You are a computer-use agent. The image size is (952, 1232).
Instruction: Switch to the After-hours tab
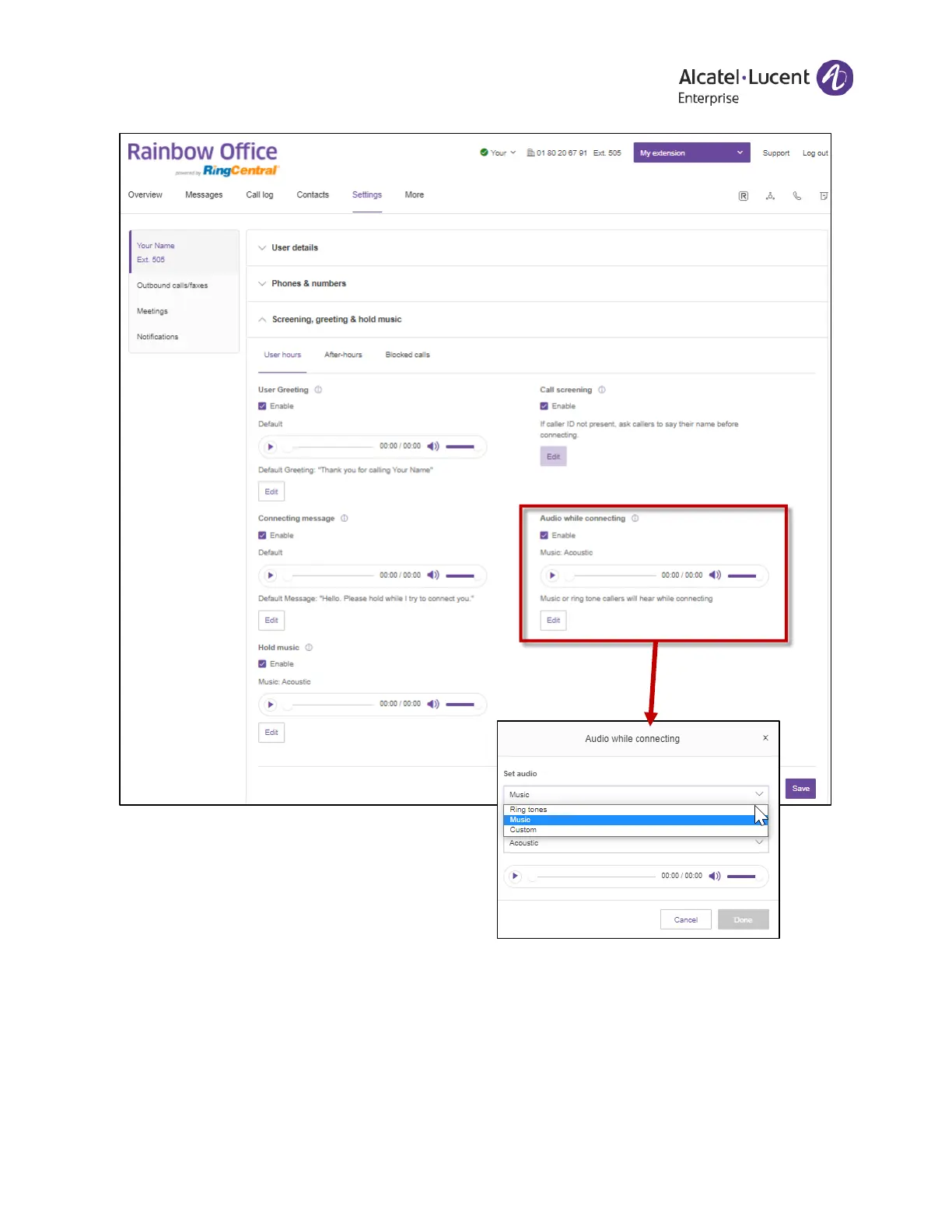(x=343, y=355)
